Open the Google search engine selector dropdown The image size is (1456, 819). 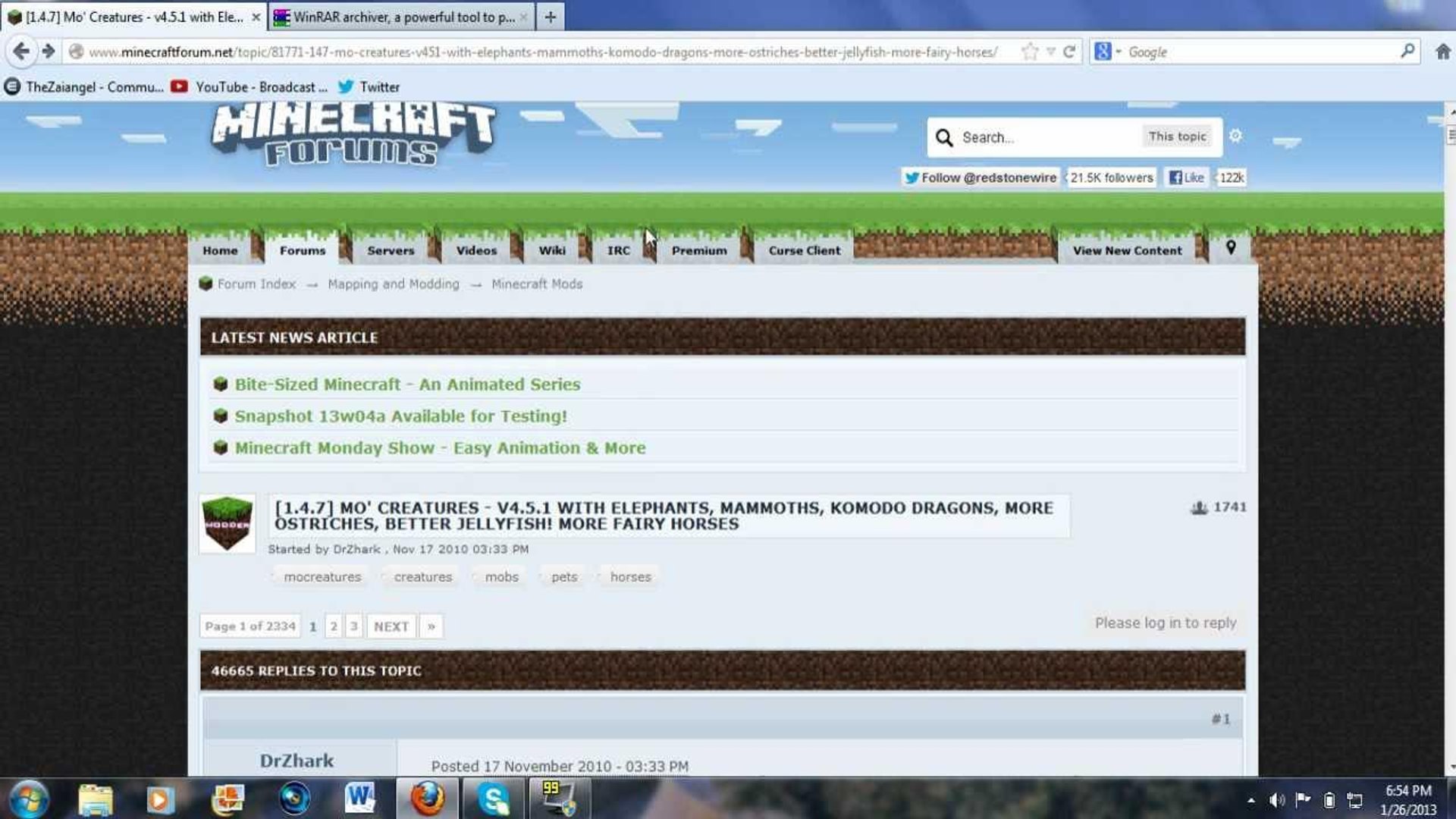coord(1108,52)
